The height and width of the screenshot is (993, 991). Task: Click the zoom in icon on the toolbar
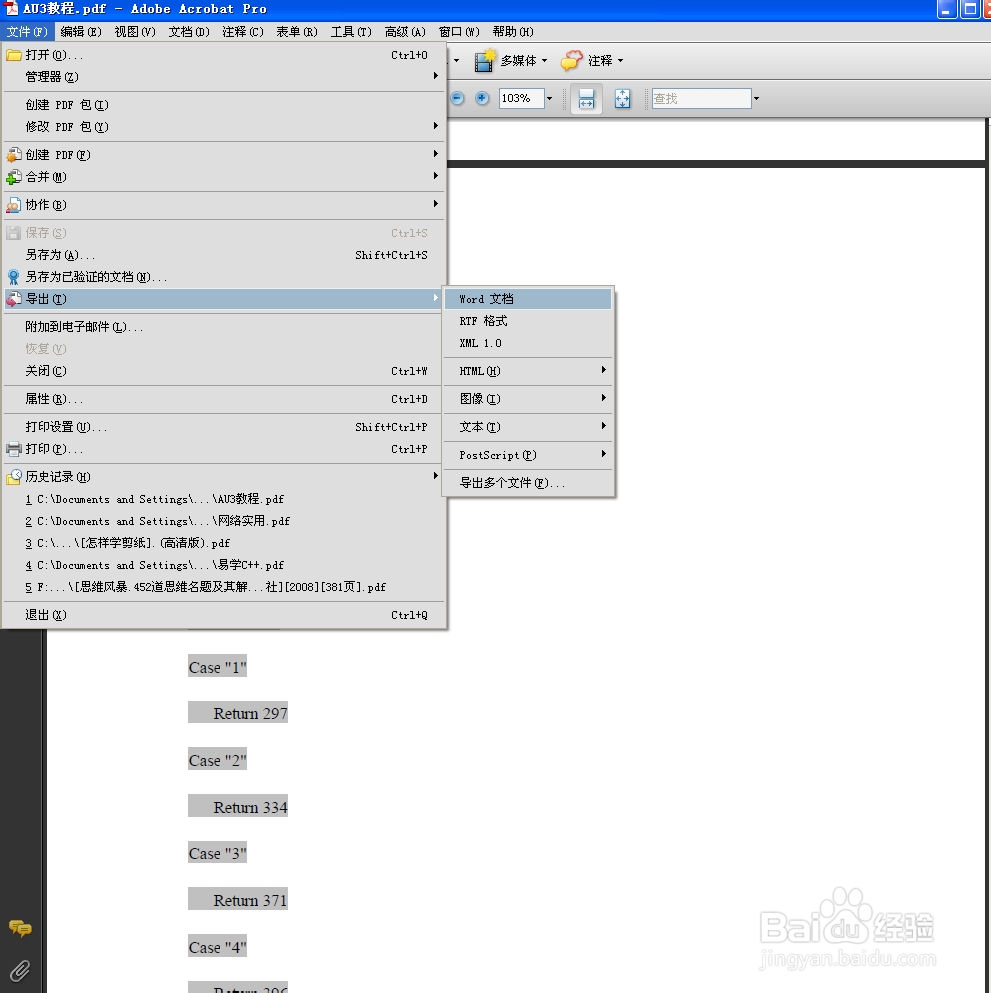[481, 98]
